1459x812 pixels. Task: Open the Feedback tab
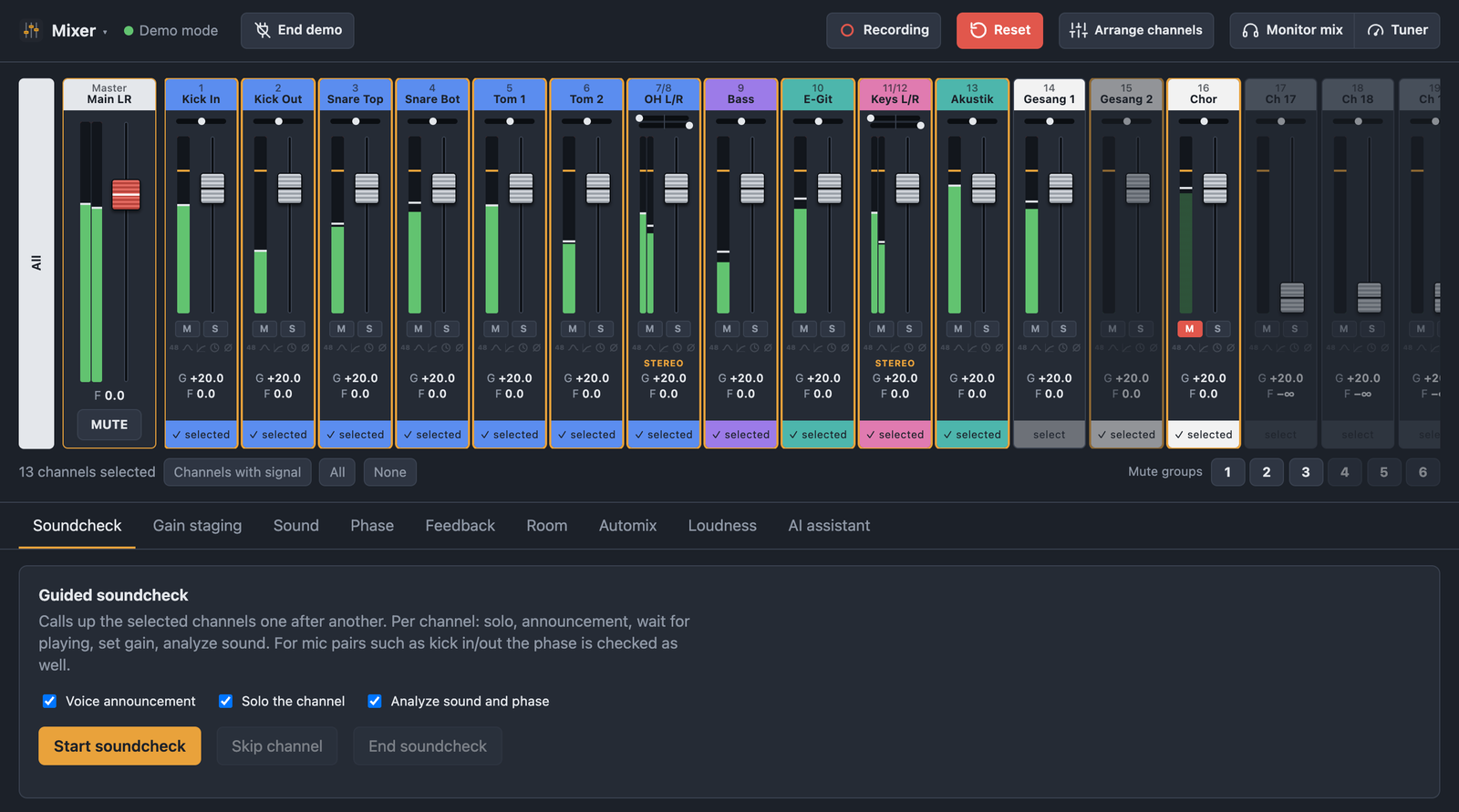(x=460, y=526)
